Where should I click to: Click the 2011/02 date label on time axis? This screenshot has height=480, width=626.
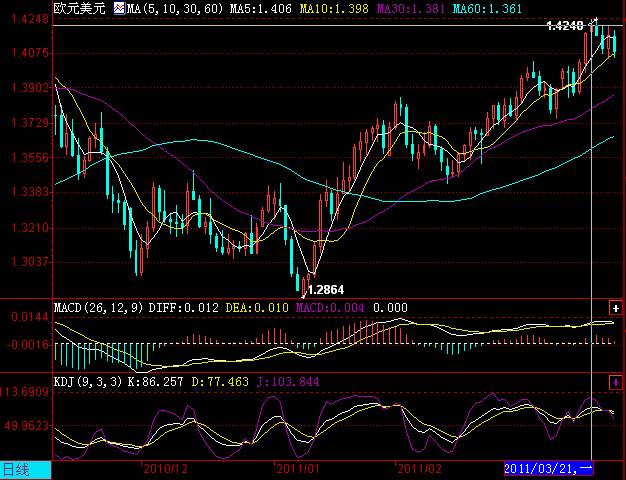[419, 469]
